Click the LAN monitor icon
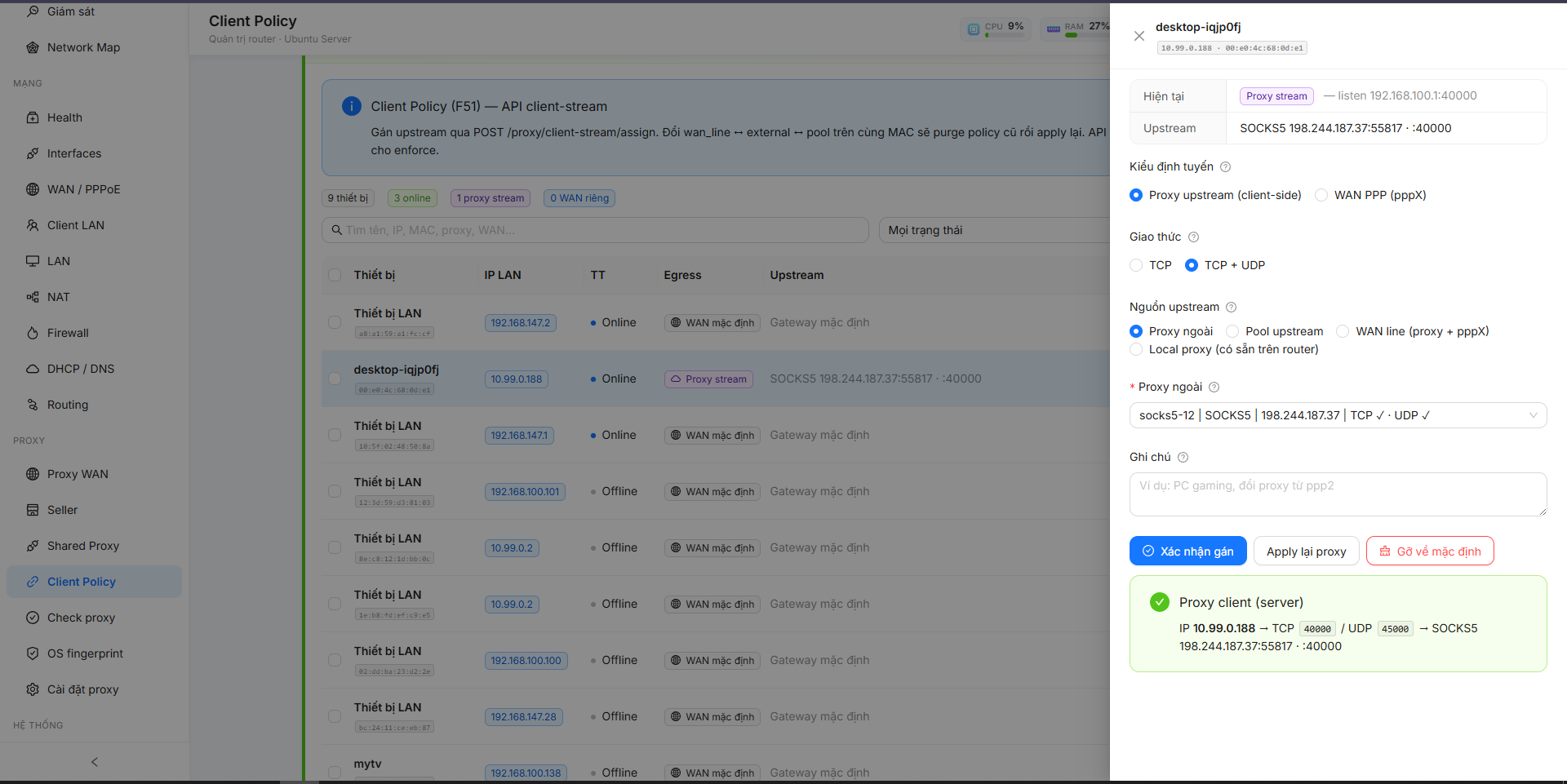The height and width of the screenshot is (784, 1567). tap(33, 261)
